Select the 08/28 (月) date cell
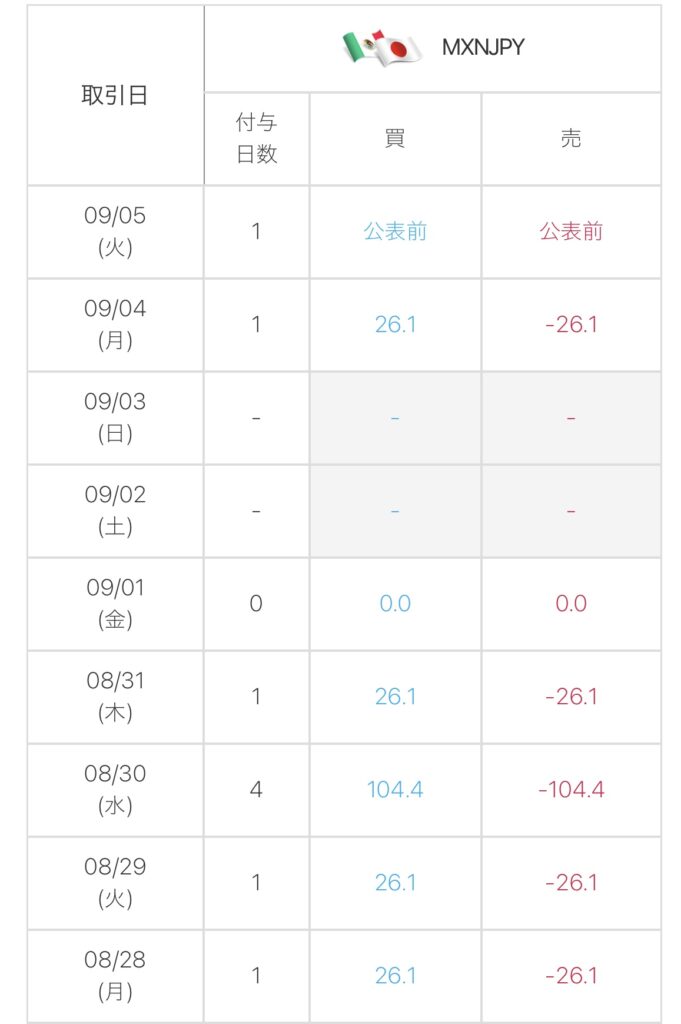Viewport: 681px width, 1024px height. [115, 976]
